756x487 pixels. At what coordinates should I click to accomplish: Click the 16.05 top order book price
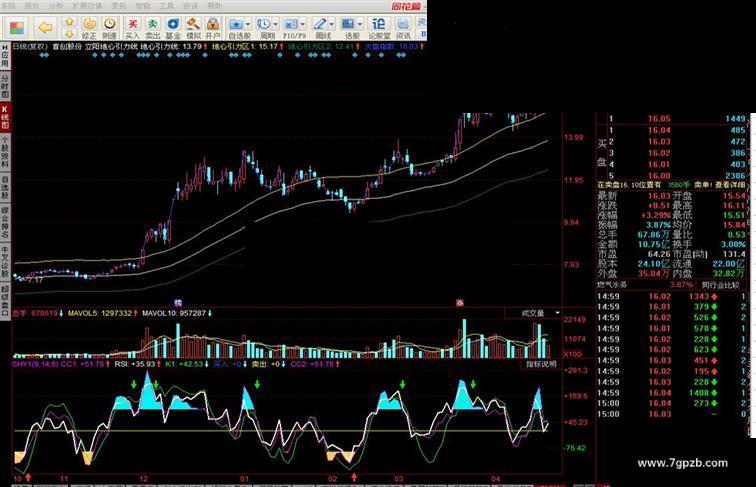659,119
